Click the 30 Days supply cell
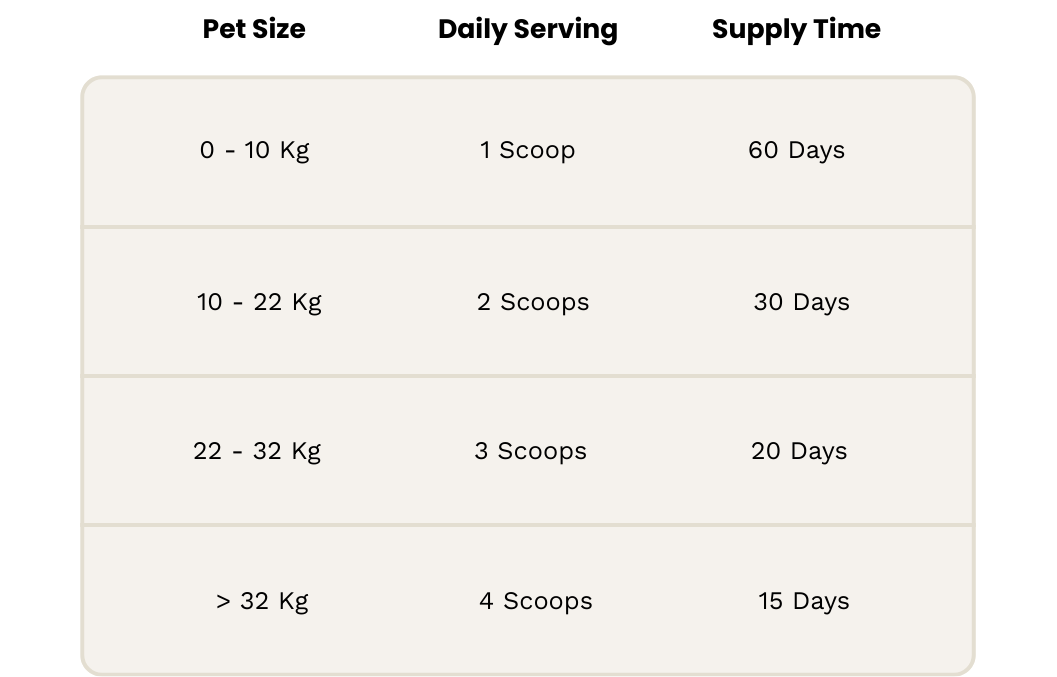Image resolution: width=1057 pixels, height=677 pixels. point(801,302)
